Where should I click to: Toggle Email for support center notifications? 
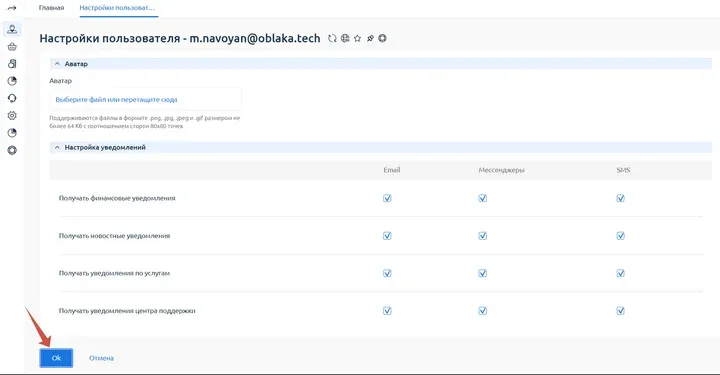pyautogui.click(x=387, y=311)
